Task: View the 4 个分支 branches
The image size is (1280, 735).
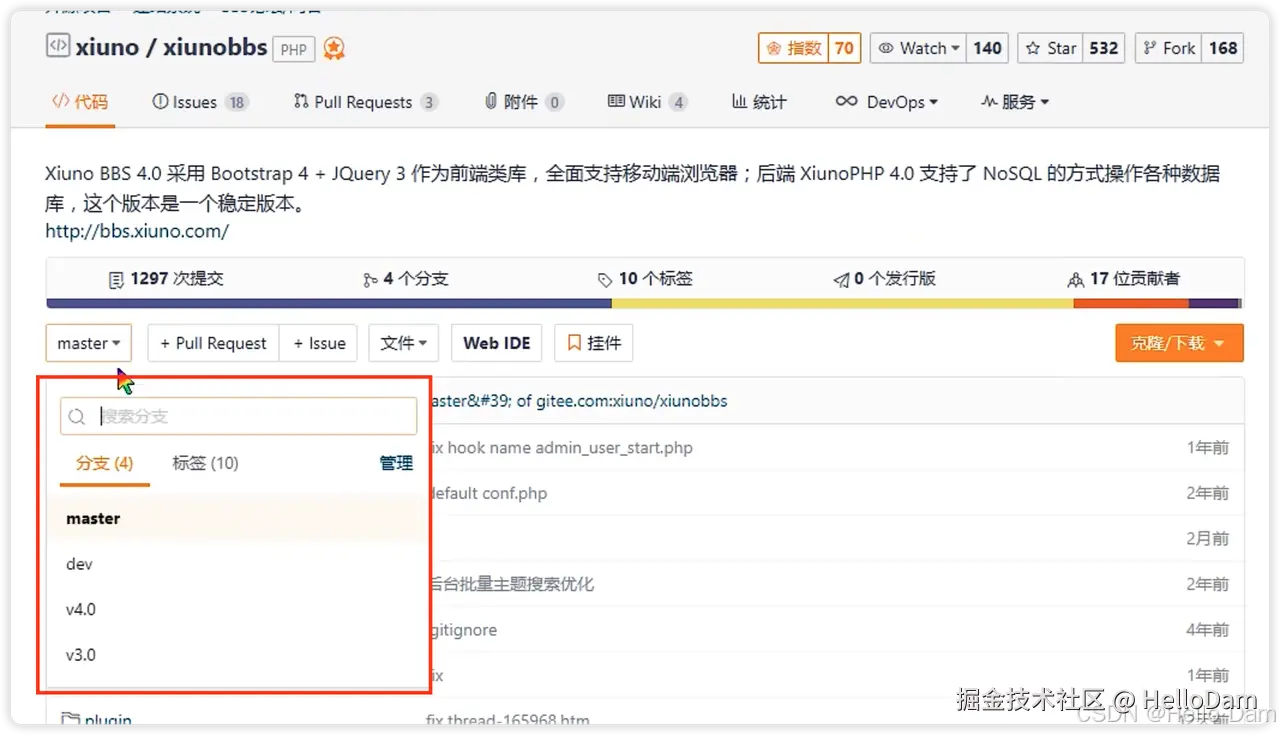Action: tap(406, 279)
